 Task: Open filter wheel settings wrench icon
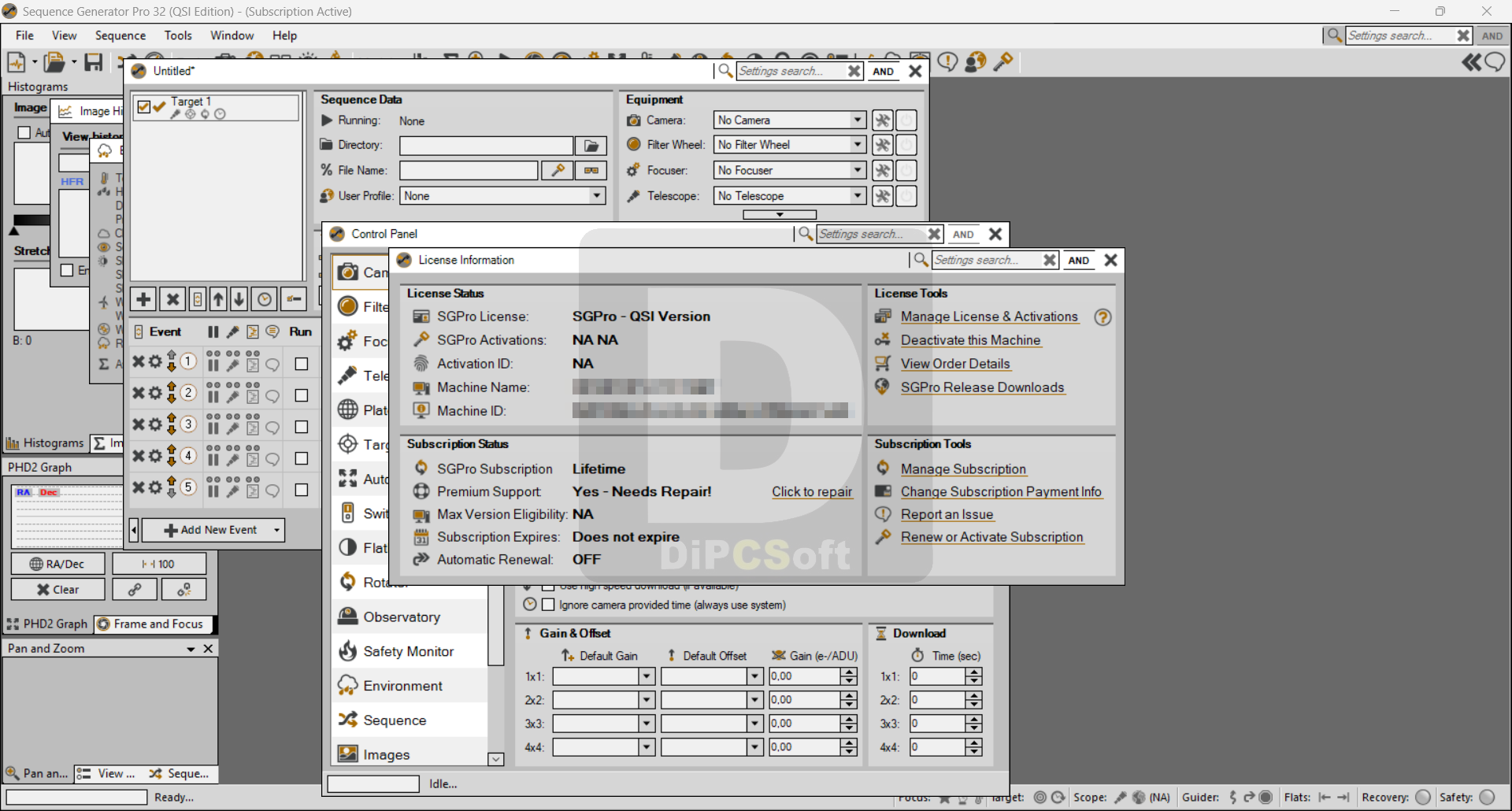[883, 146]
